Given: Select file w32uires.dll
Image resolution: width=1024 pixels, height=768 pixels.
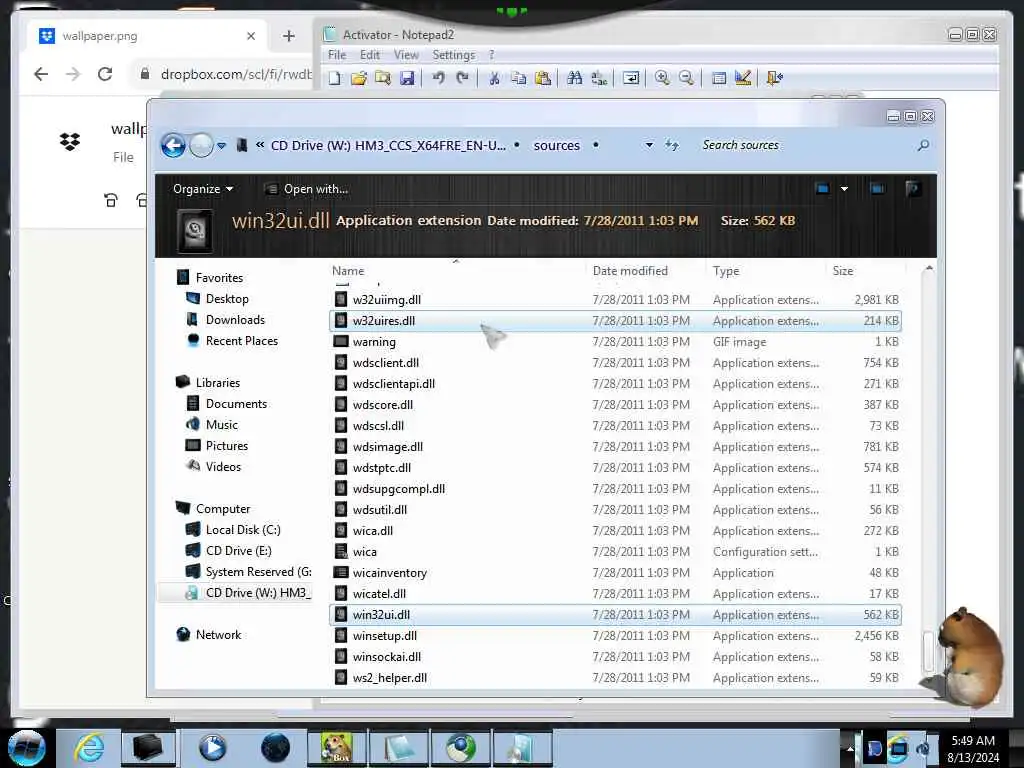Looking at the screenshot, I should [x=615, y=321].
